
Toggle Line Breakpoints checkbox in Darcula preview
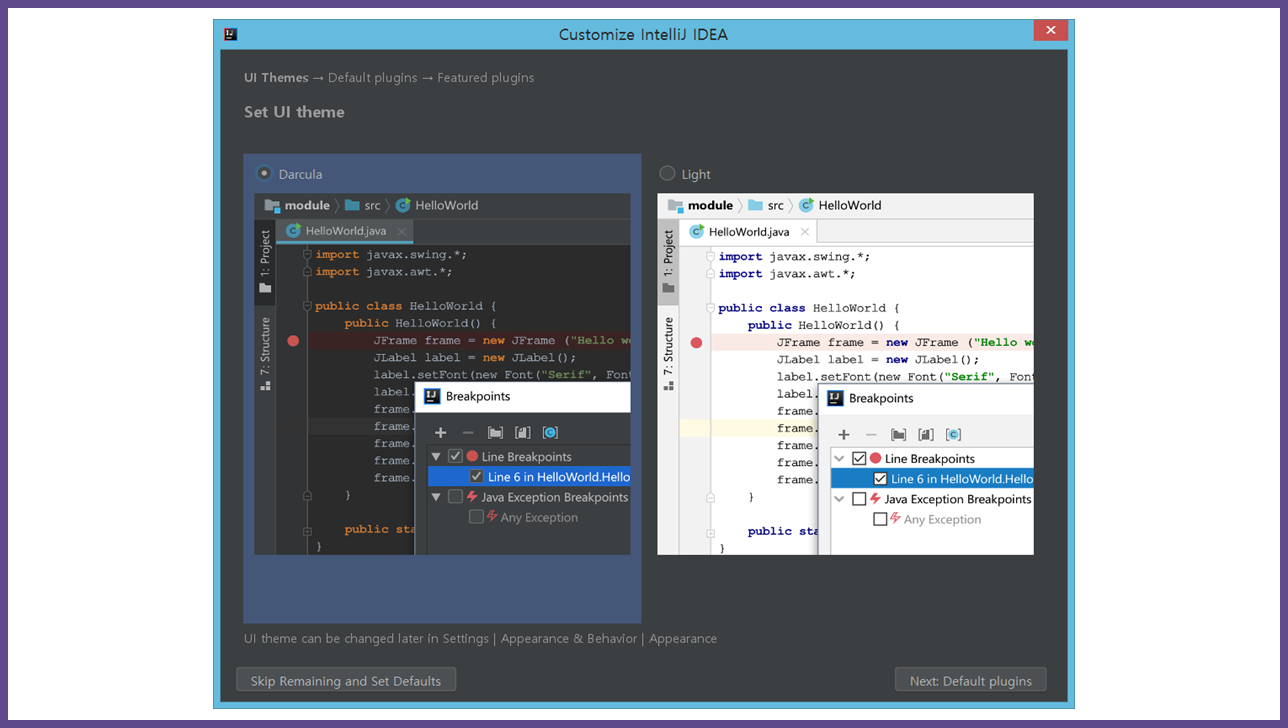455,456
